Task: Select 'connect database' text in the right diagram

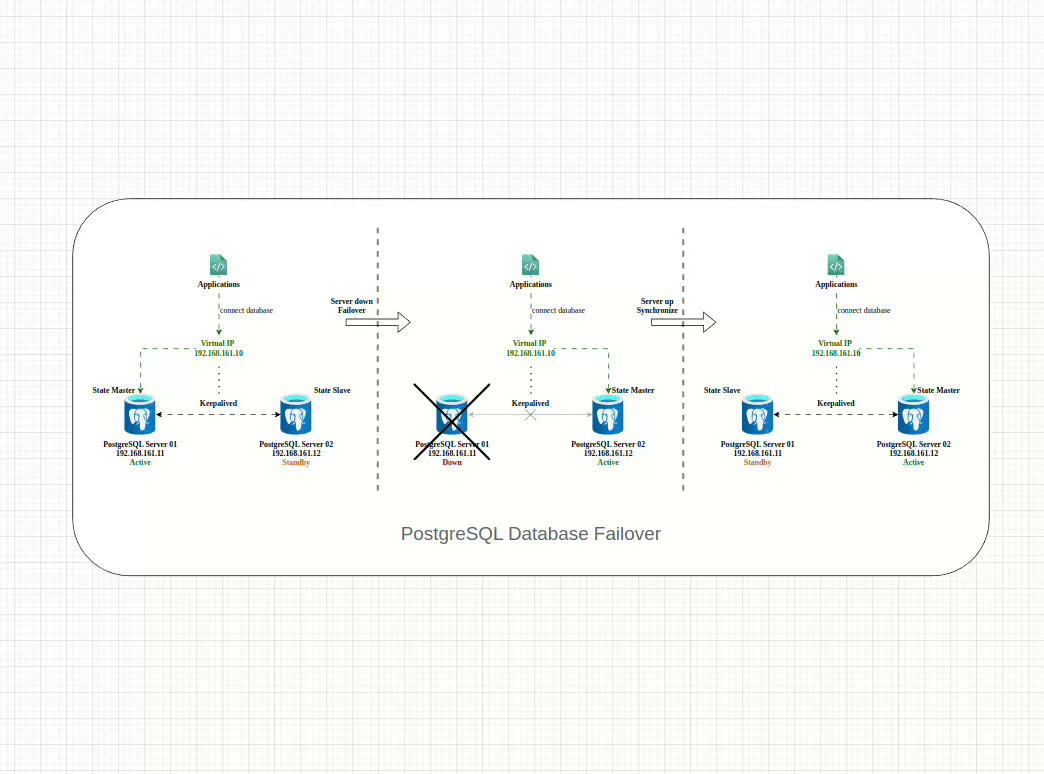Action: tap(864, 310)
